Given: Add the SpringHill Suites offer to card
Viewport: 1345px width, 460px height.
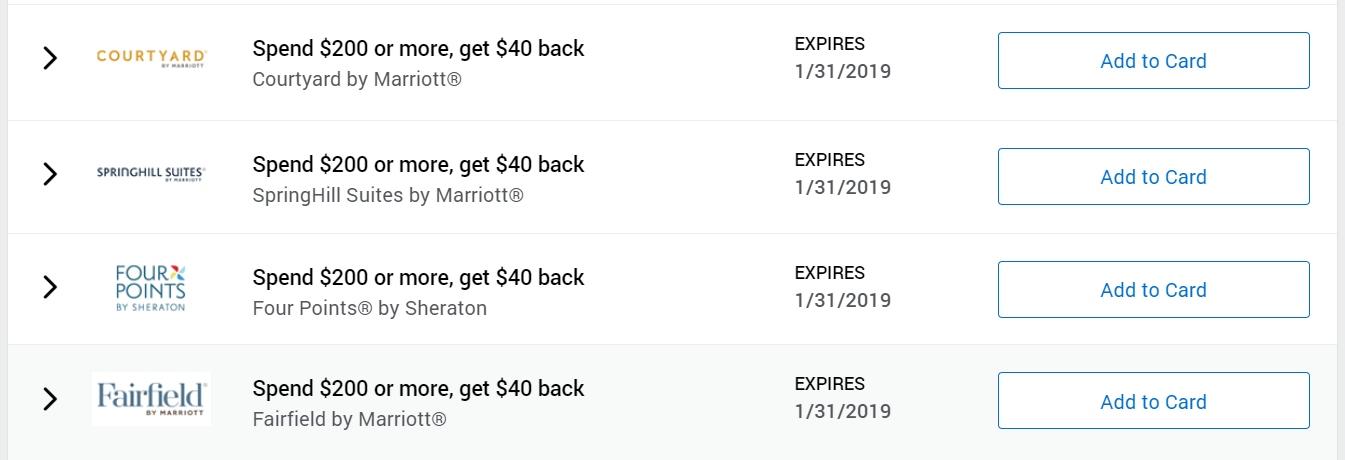Looking at the screenshot, I should 1153,177.
